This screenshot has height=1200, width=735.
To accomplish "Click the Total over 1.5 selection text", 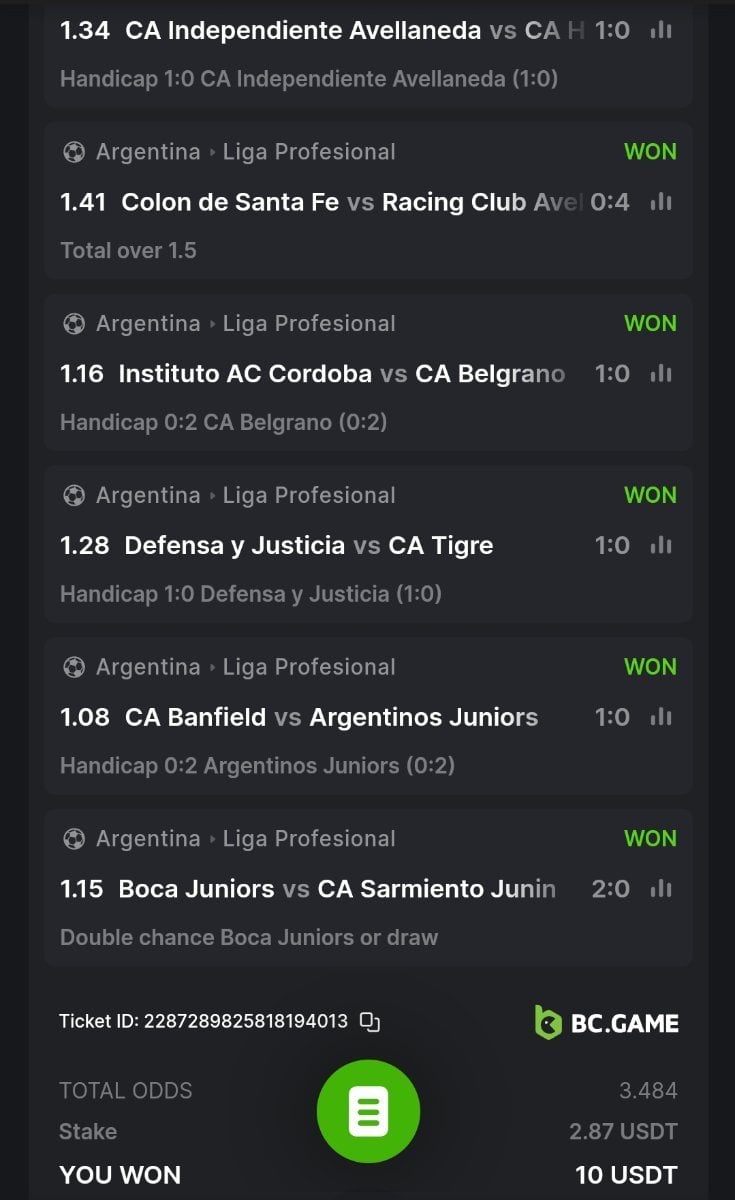I will pyautogui.click(x=128, y=250).
